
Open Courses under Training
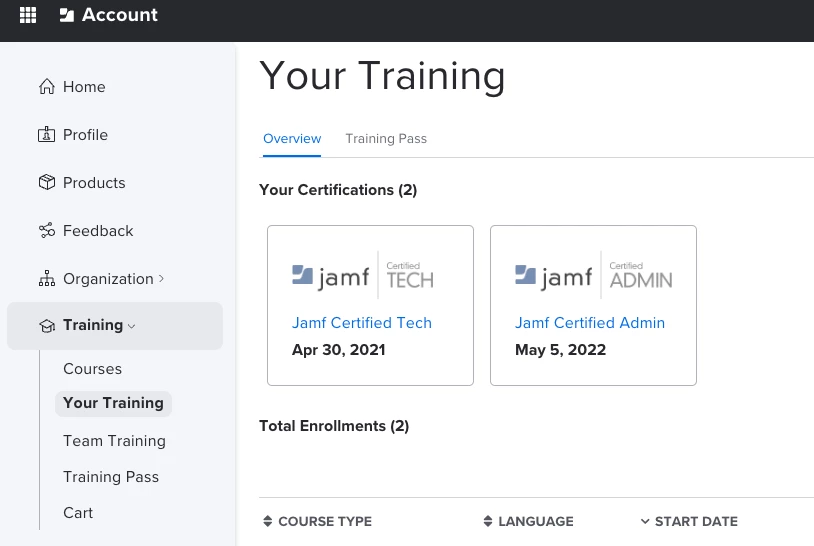(92, 368)
